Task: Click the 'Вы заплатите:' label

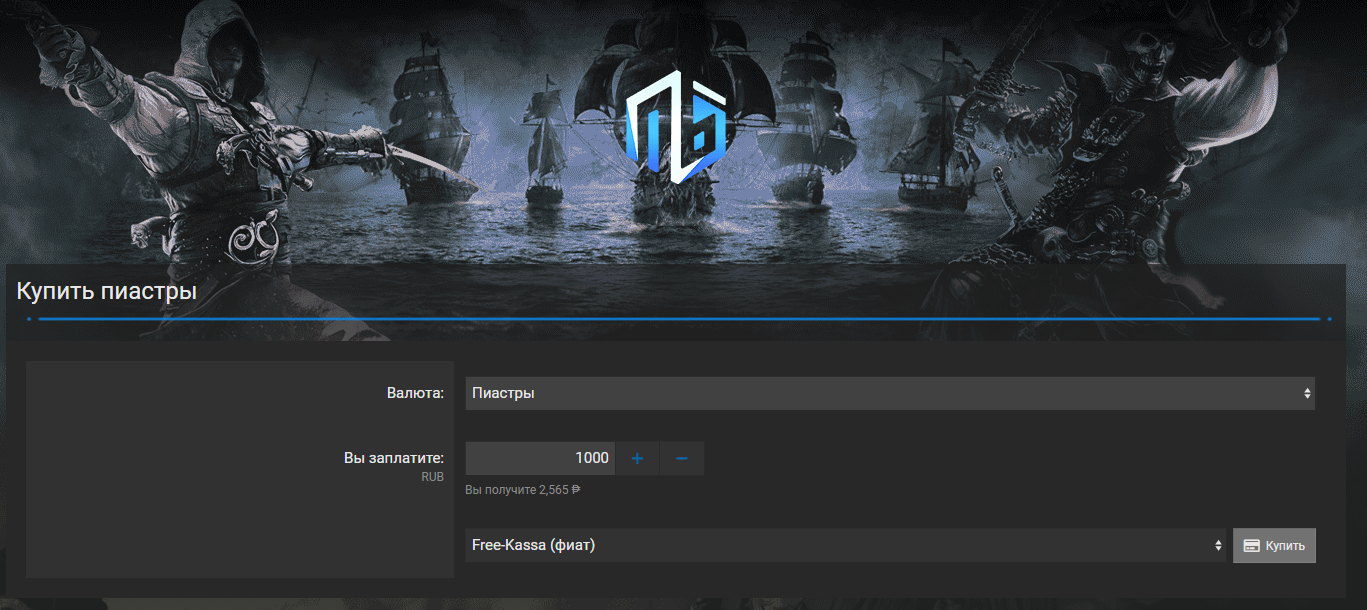Action: point(394,458)
